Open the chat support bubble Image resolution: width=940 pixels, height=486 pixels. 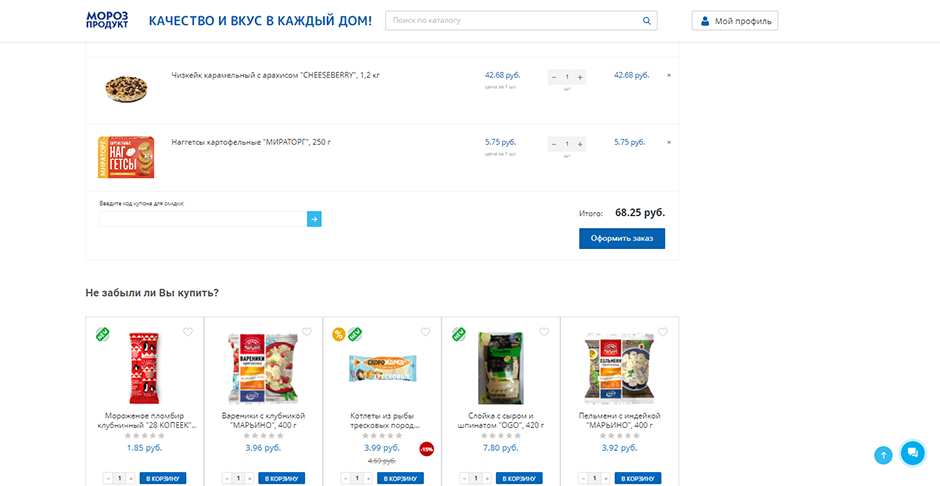pos(913,452)
